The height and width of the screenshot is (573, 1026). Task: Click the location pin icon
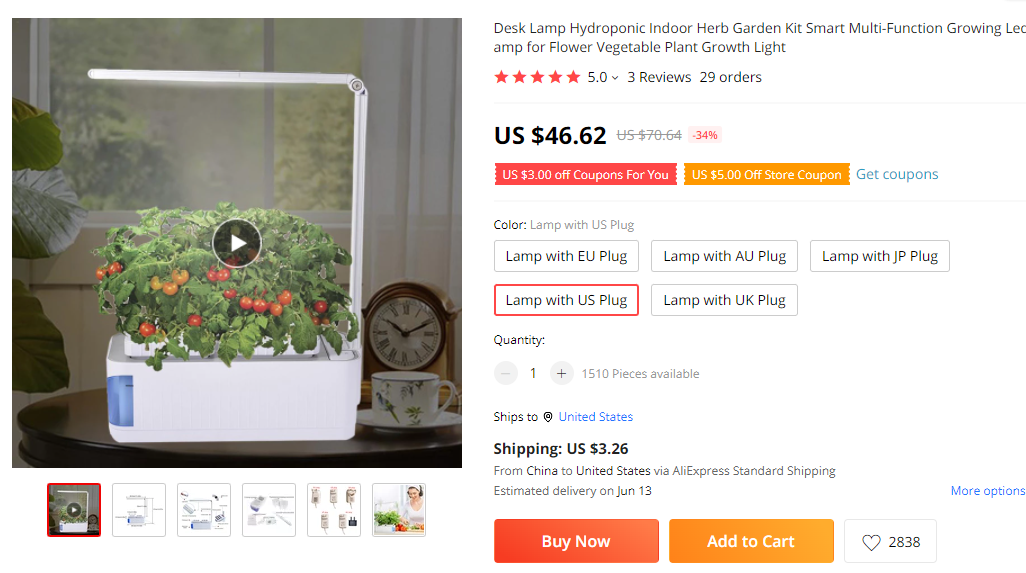548,417
